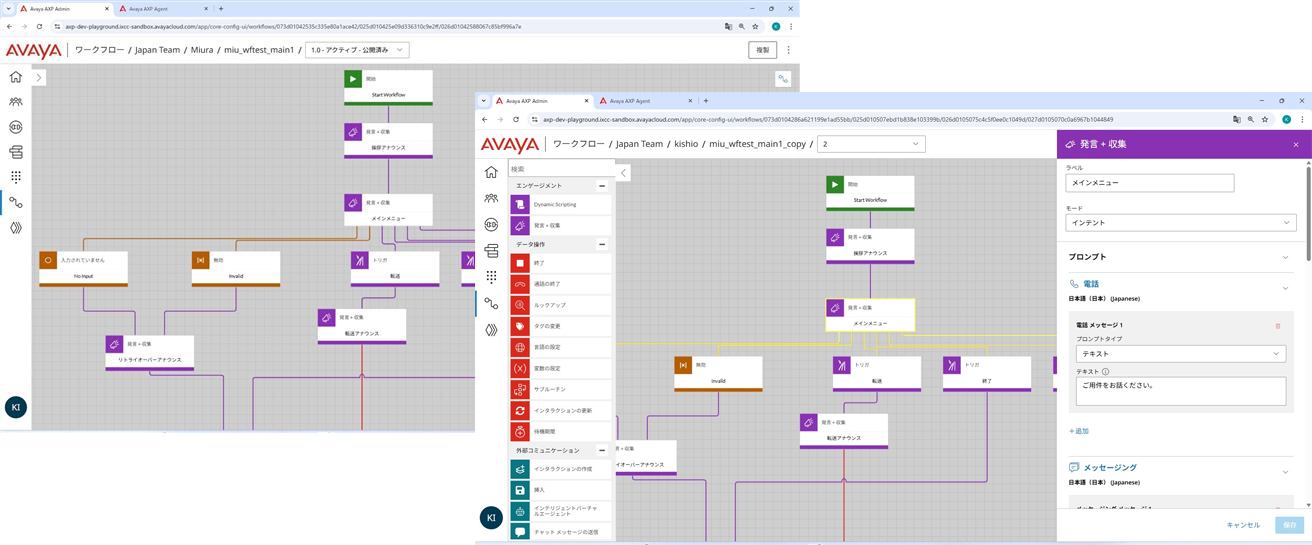This screenshot has width=1312, height=545.
Task: Click the 待機期間 wait timer palette icon
Action: pyautogui.click(x=519, y=432)
